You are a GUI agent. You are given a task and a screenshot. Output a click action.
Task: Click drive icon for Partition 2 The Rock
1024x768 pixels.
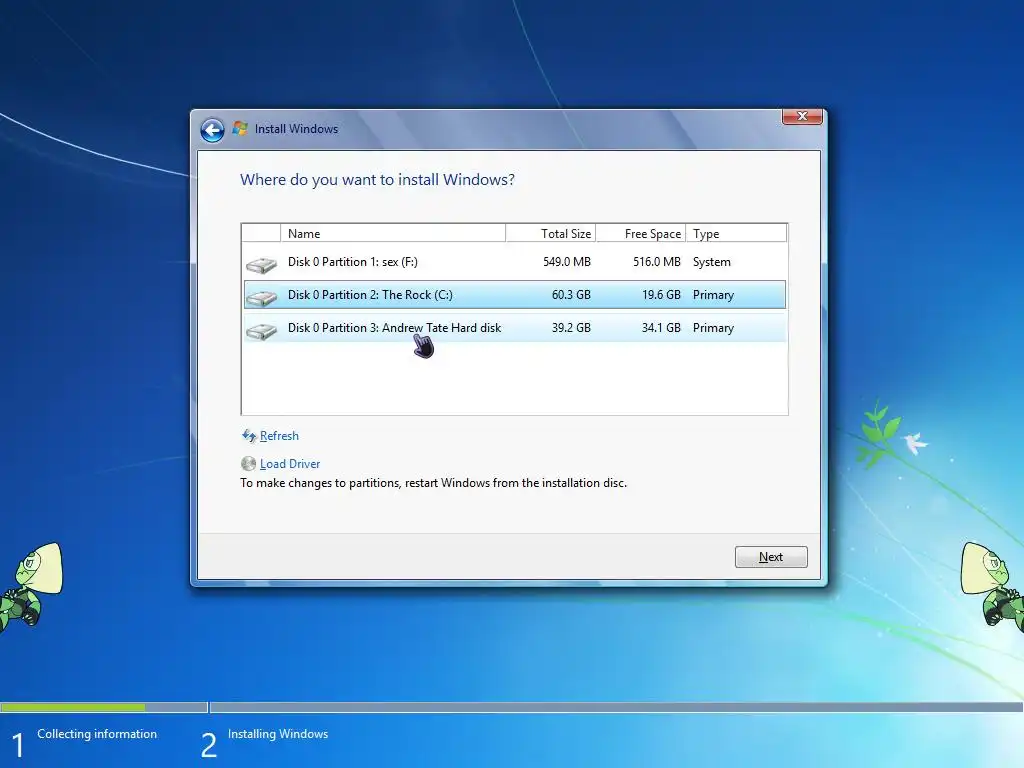pos(261,297)
